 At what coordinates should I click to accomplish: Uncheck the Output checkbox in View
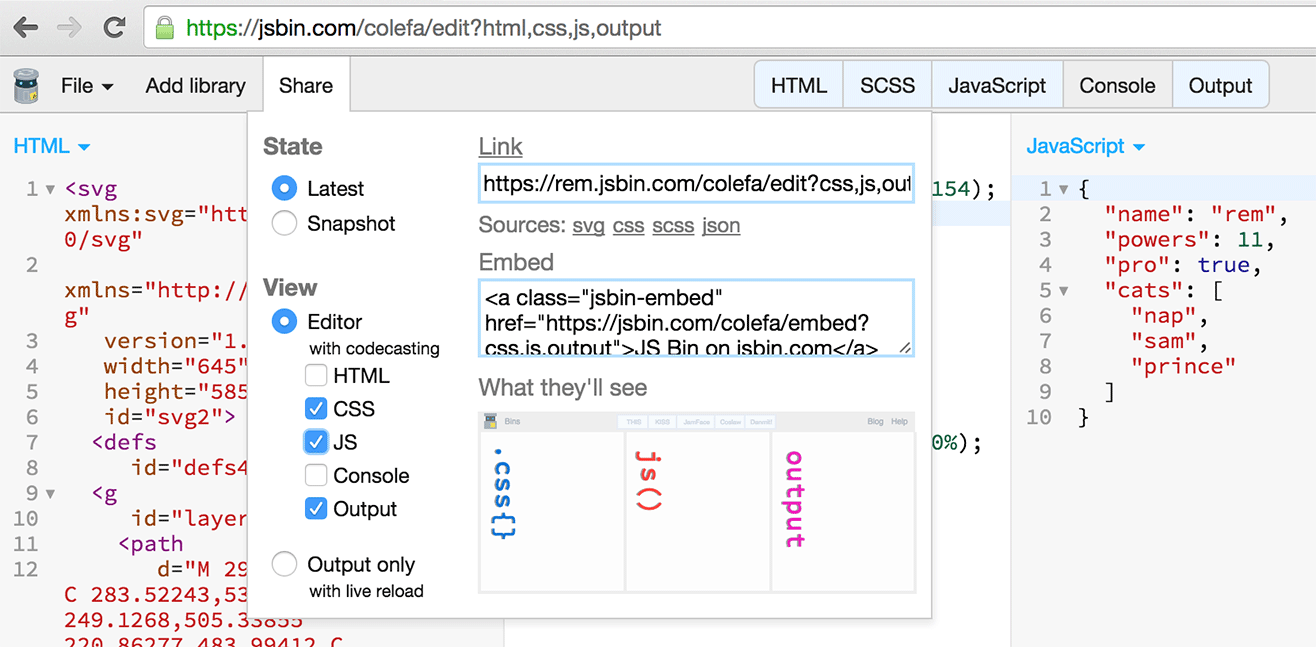[316, 509]
